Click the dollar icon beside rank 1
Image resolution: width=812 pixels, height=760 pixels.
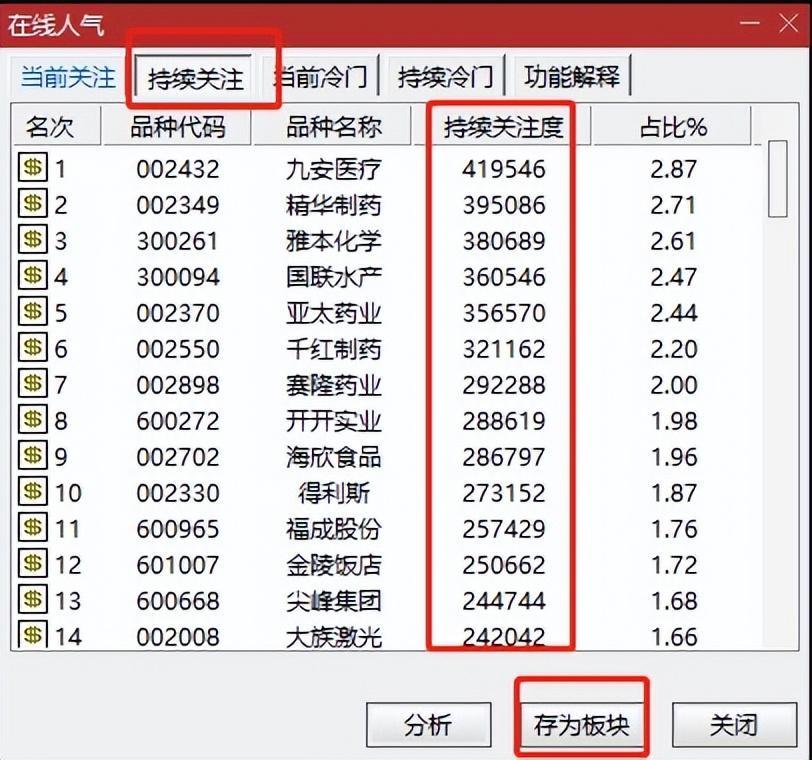33,168
